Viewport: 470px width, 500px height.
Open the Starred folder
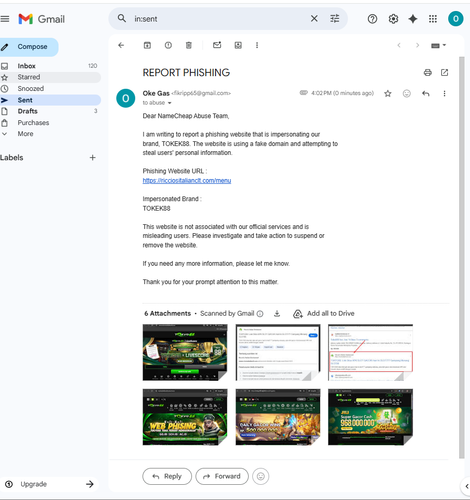tap(49, 77)
